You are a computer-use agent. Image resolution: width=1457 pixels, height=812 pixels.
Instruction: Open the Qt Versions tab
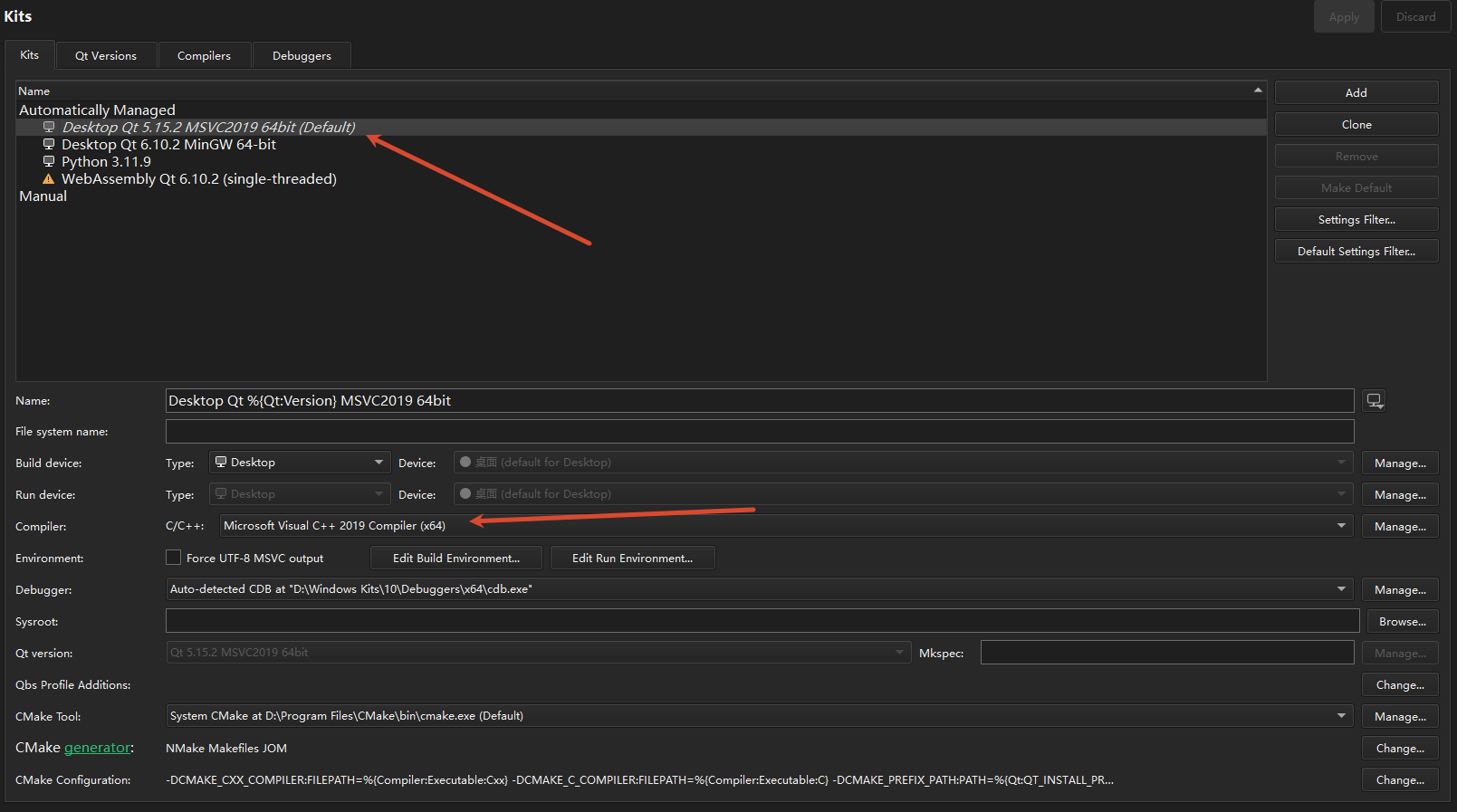pos(106,56)
